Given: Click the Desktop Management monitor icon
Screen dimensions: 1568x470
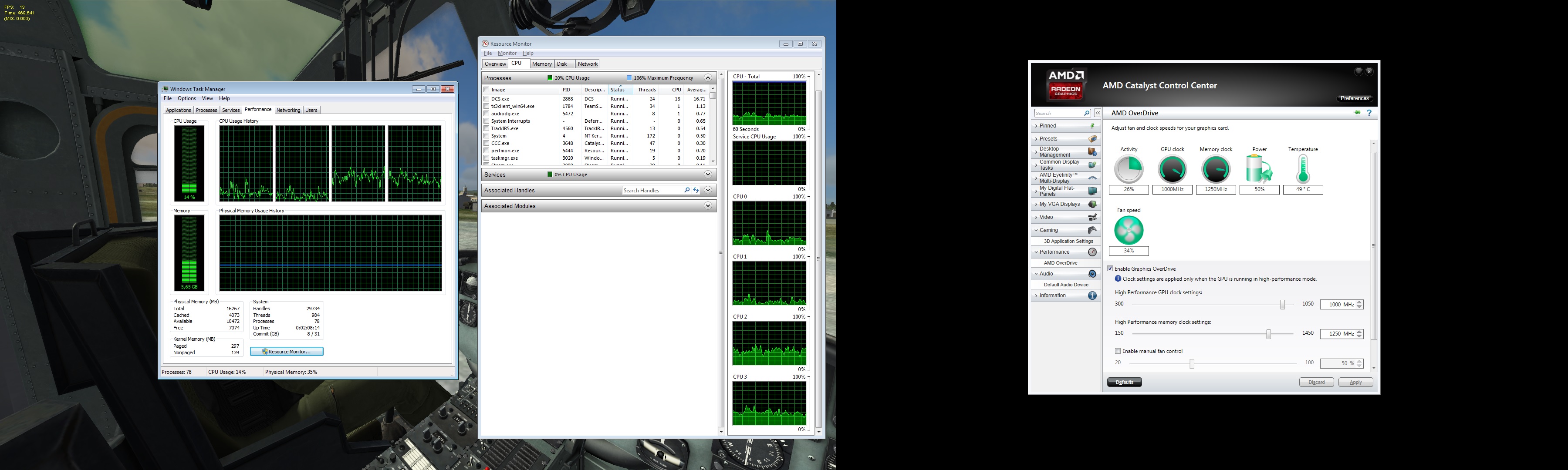Looking at the screenshot, I should pos(1092,152).
